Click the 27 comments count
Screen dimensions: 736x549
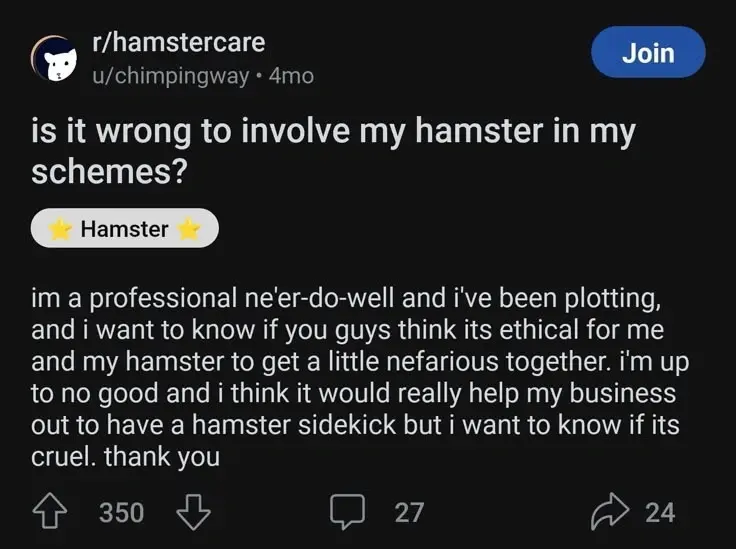click(x=409, y=512)
